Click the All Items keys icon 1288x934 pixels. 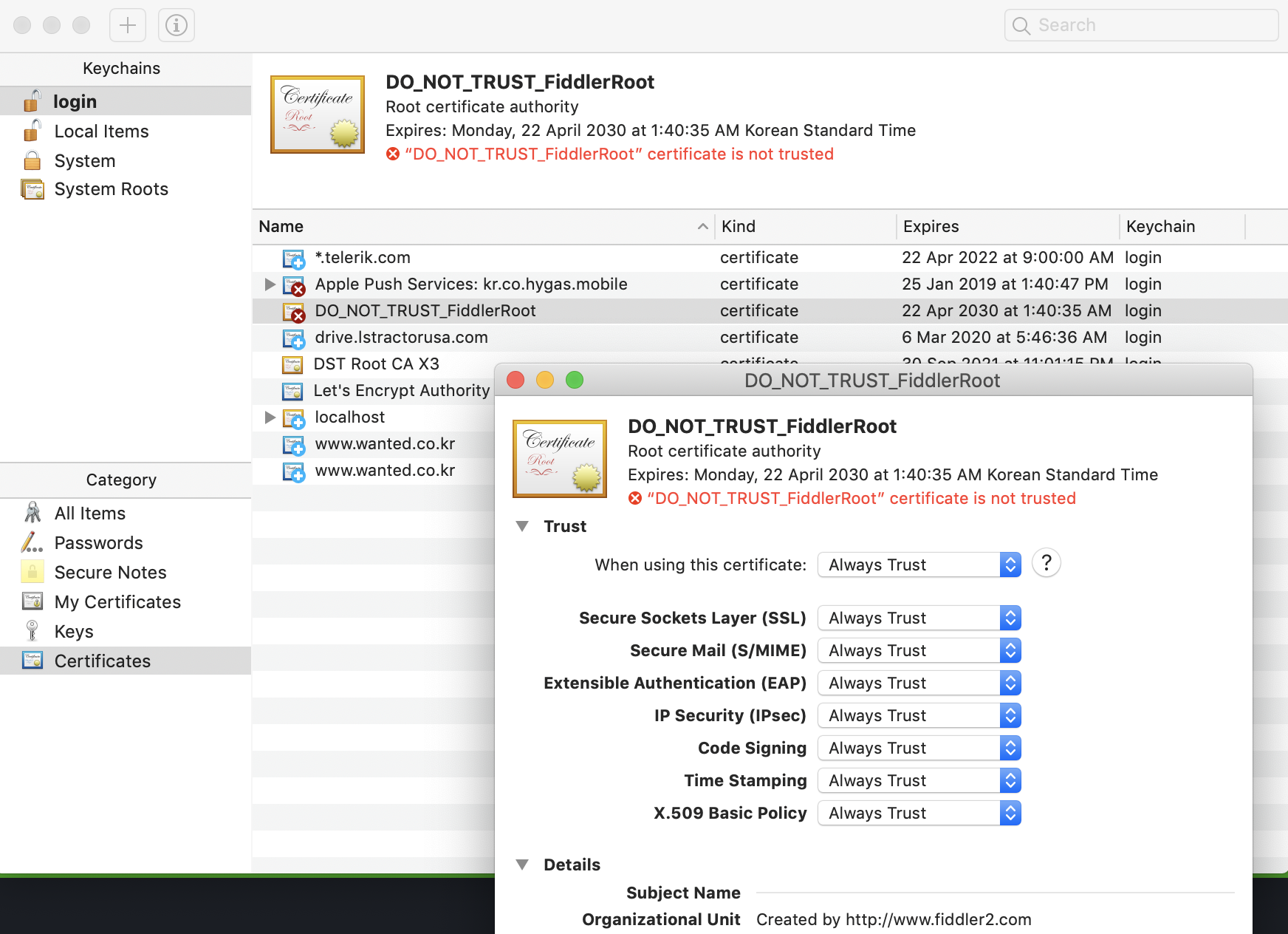click(32, 513)
